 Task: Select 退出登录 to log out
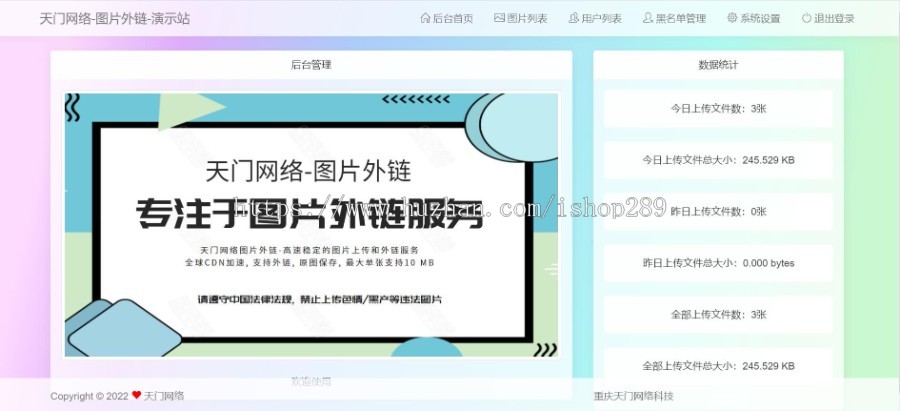(x=828, y=18)
